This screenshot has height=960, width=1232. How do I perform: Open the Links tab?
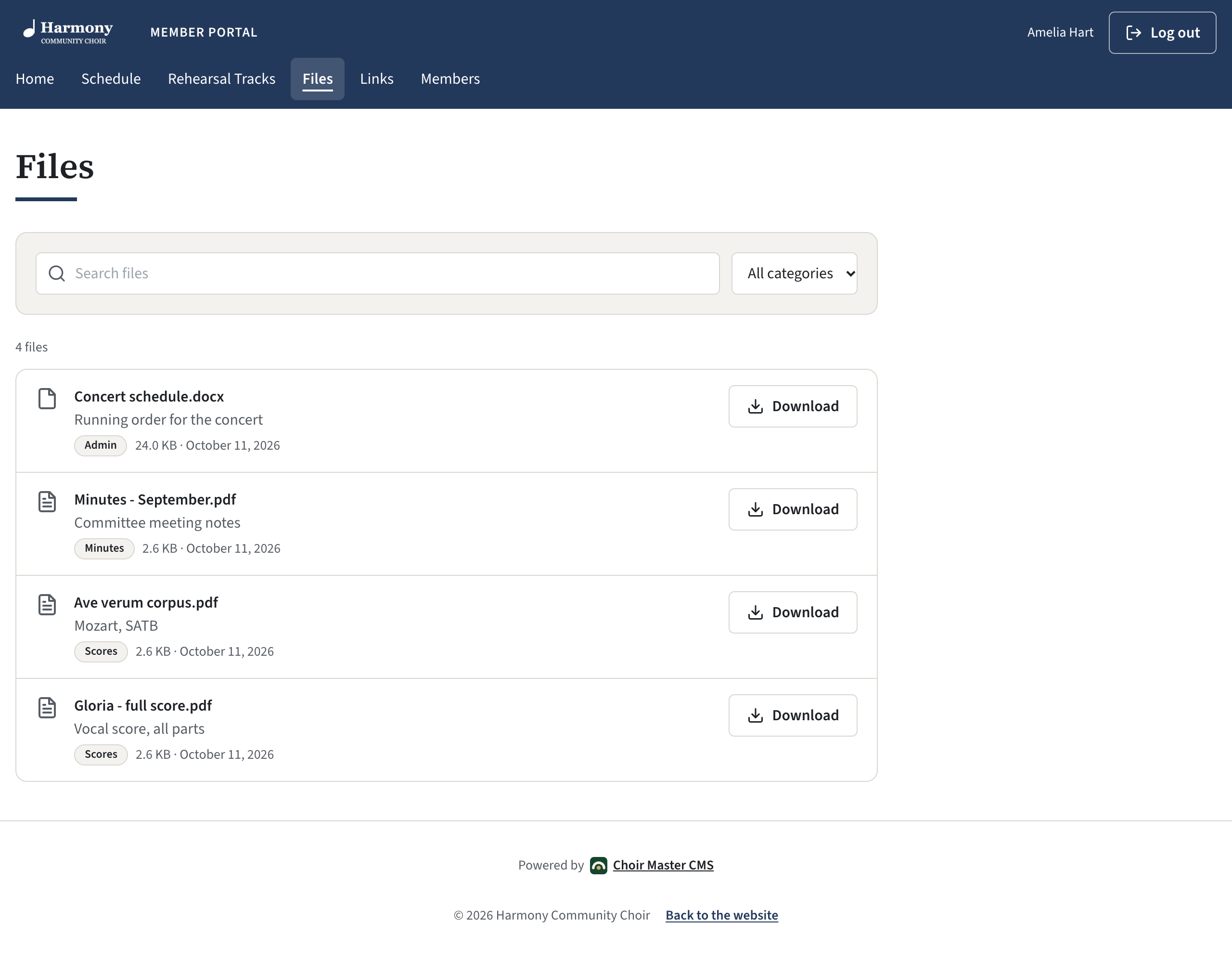[377, 79]
